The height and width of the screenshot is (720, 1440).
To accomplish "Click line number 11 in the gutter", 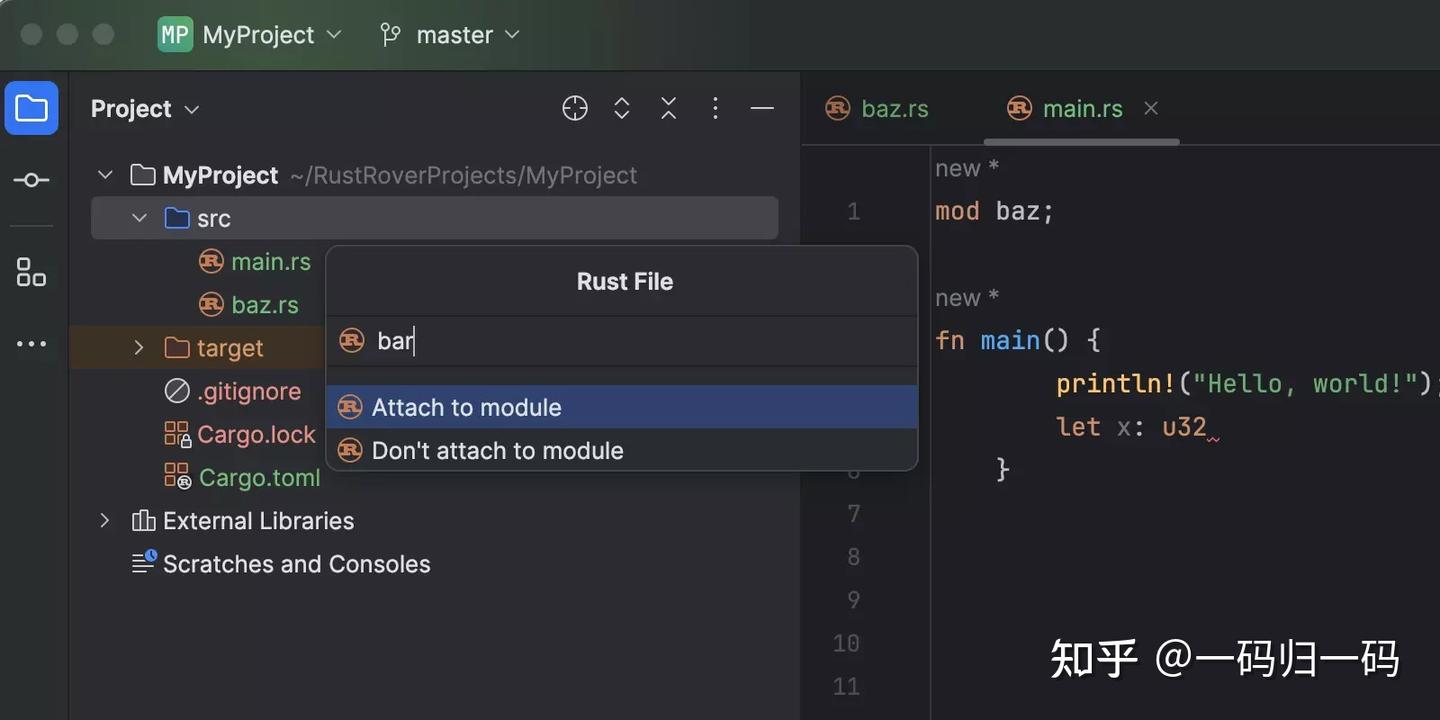I will coord(846,686).
